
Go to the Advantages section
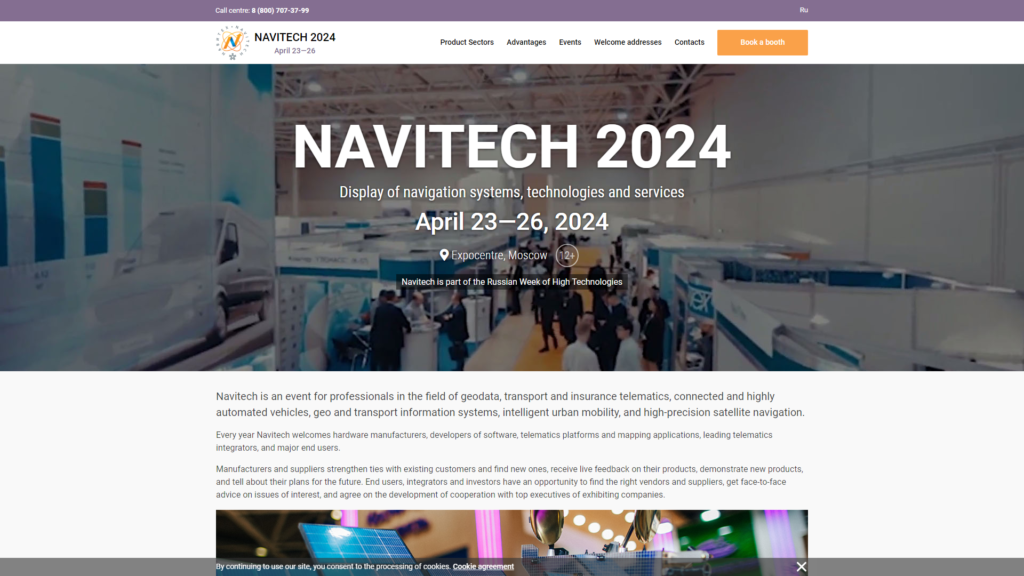tap(526, 42)
